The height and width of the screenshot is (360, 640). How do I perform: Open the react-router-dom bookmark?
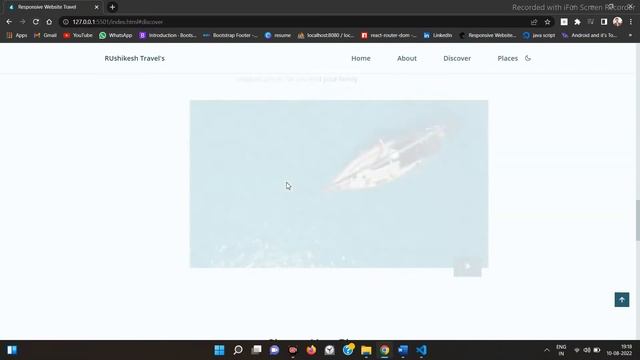coord(389,36)
